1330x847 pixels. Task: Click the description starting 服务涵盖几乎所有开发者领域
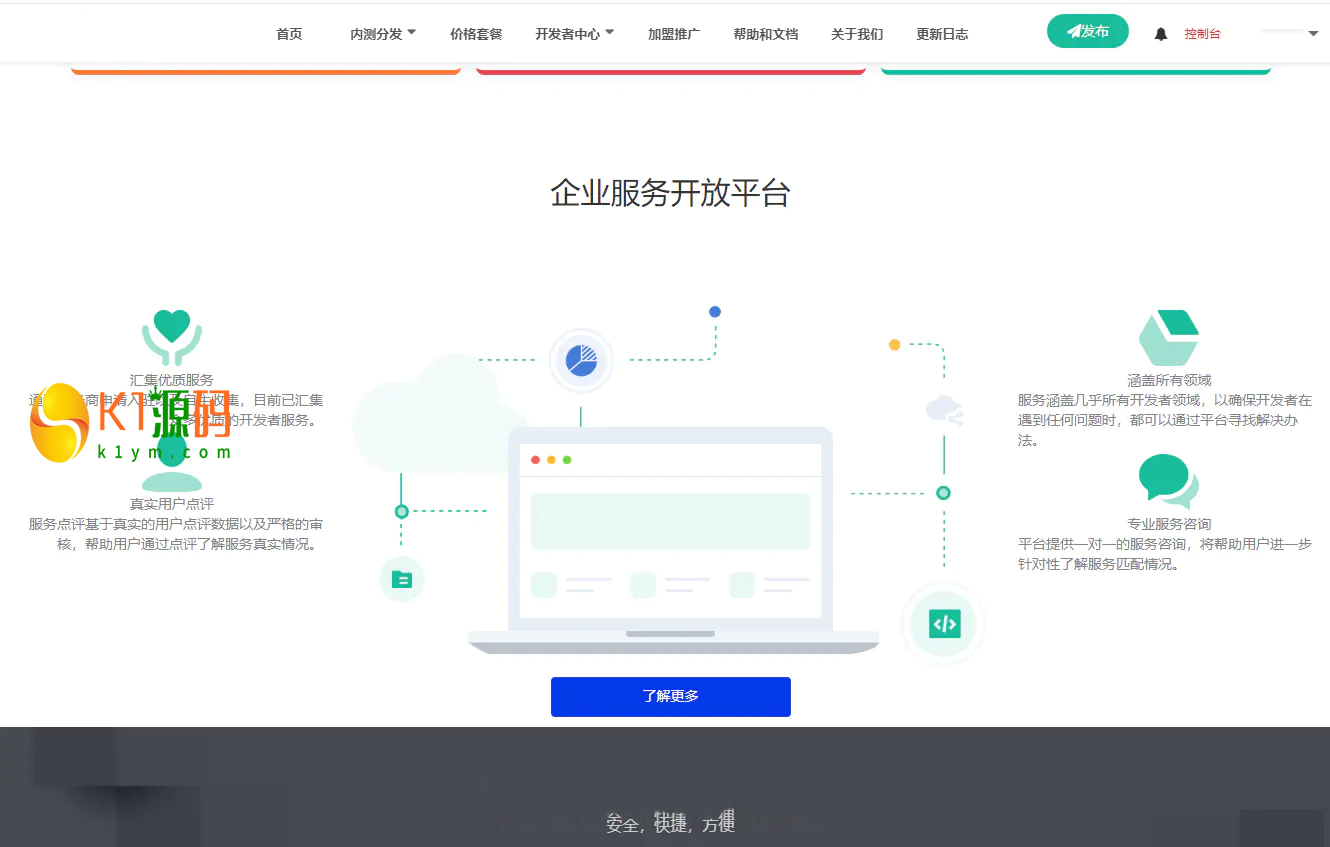pyautogui.click(x=1165, y=420)
